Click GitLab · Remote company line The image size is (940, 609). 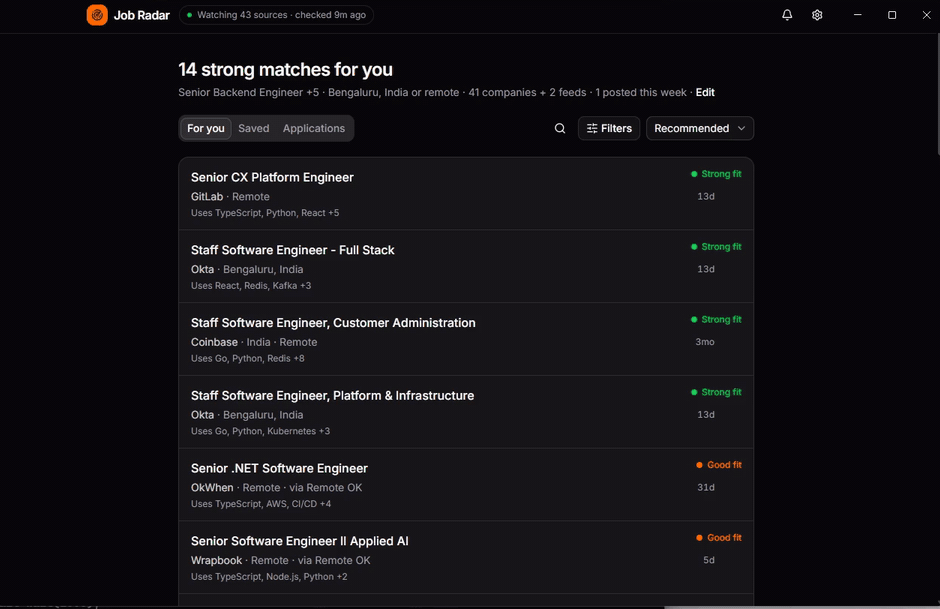[x=230, y=197]
